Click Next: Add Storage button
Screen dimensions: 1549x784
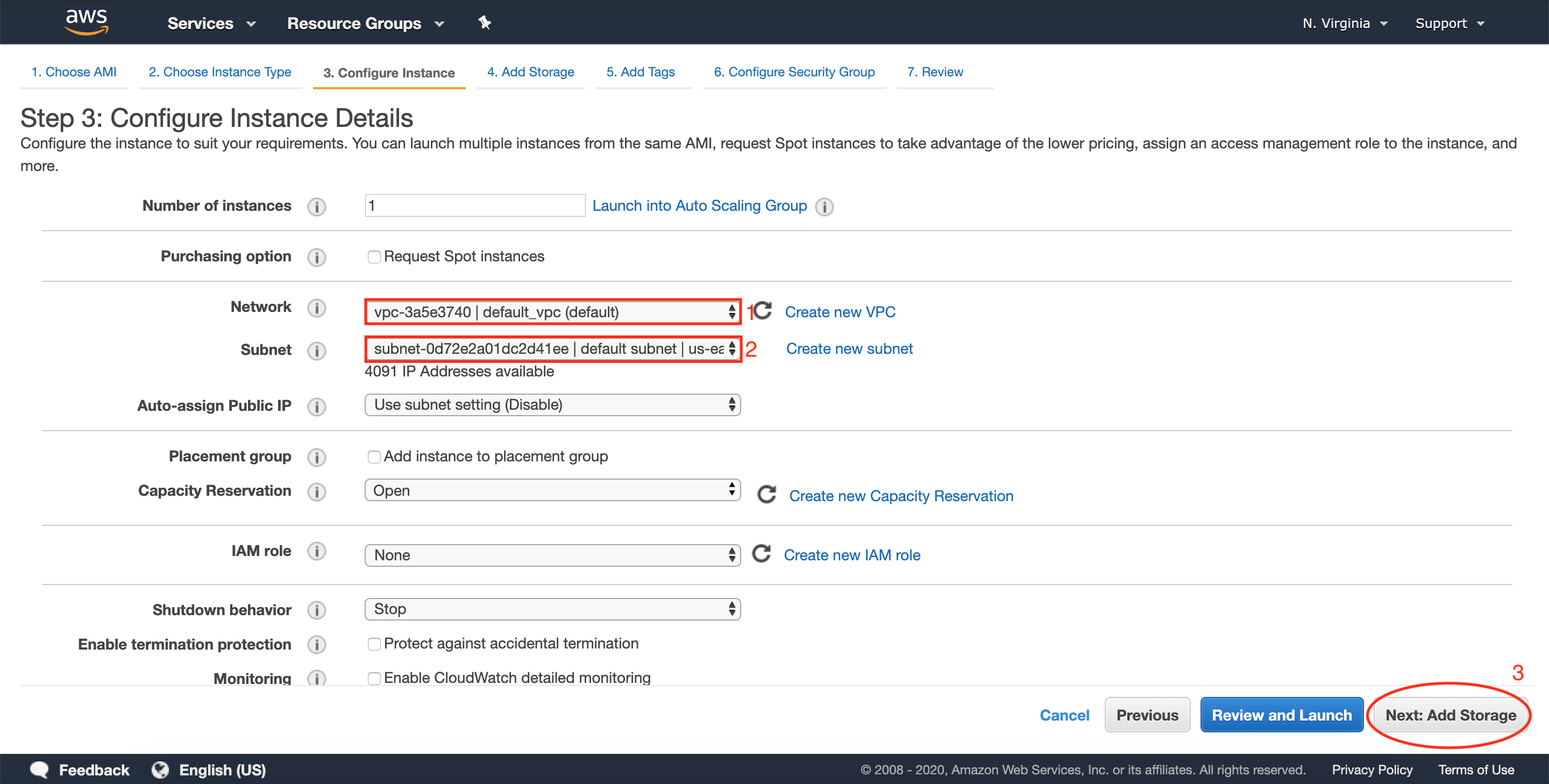coord(1451,715)
